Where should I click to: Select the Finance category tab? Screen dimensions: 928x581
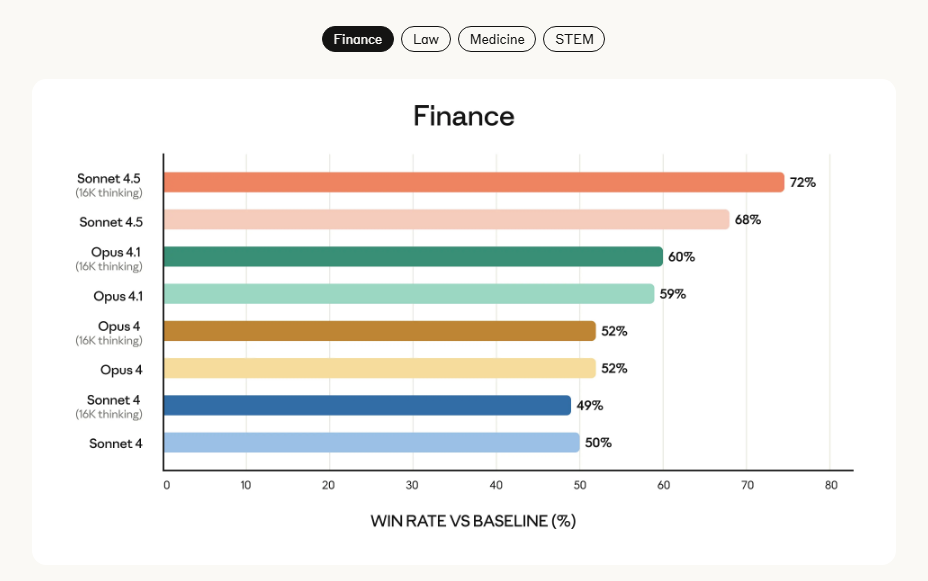358,39
